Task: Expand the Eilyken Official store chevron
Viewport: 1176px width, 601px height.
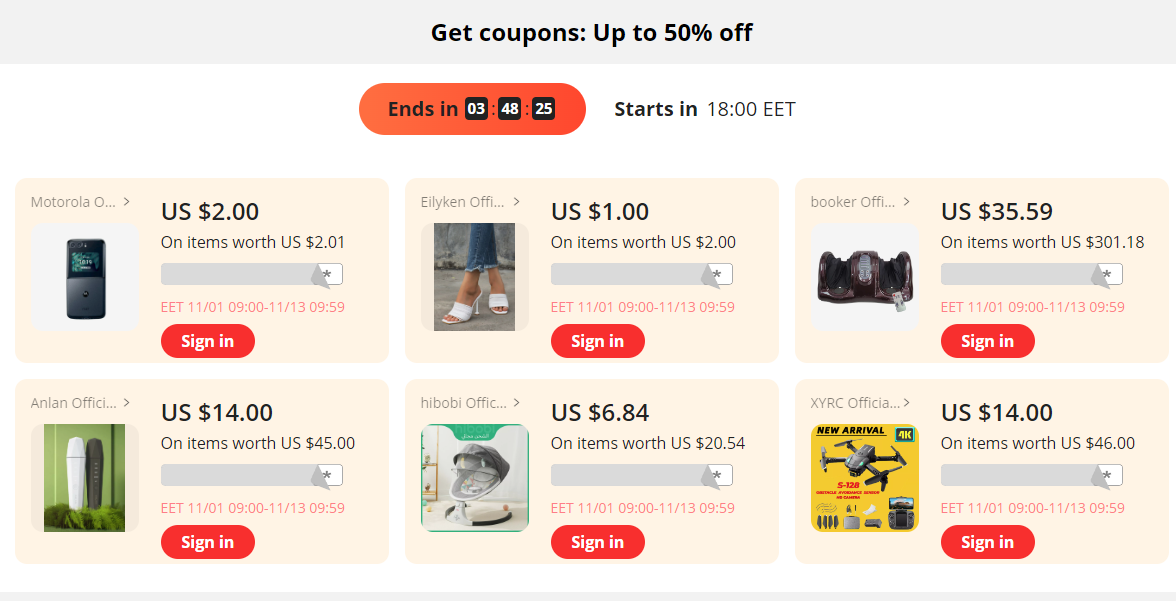Action: [x=517, y=202]
